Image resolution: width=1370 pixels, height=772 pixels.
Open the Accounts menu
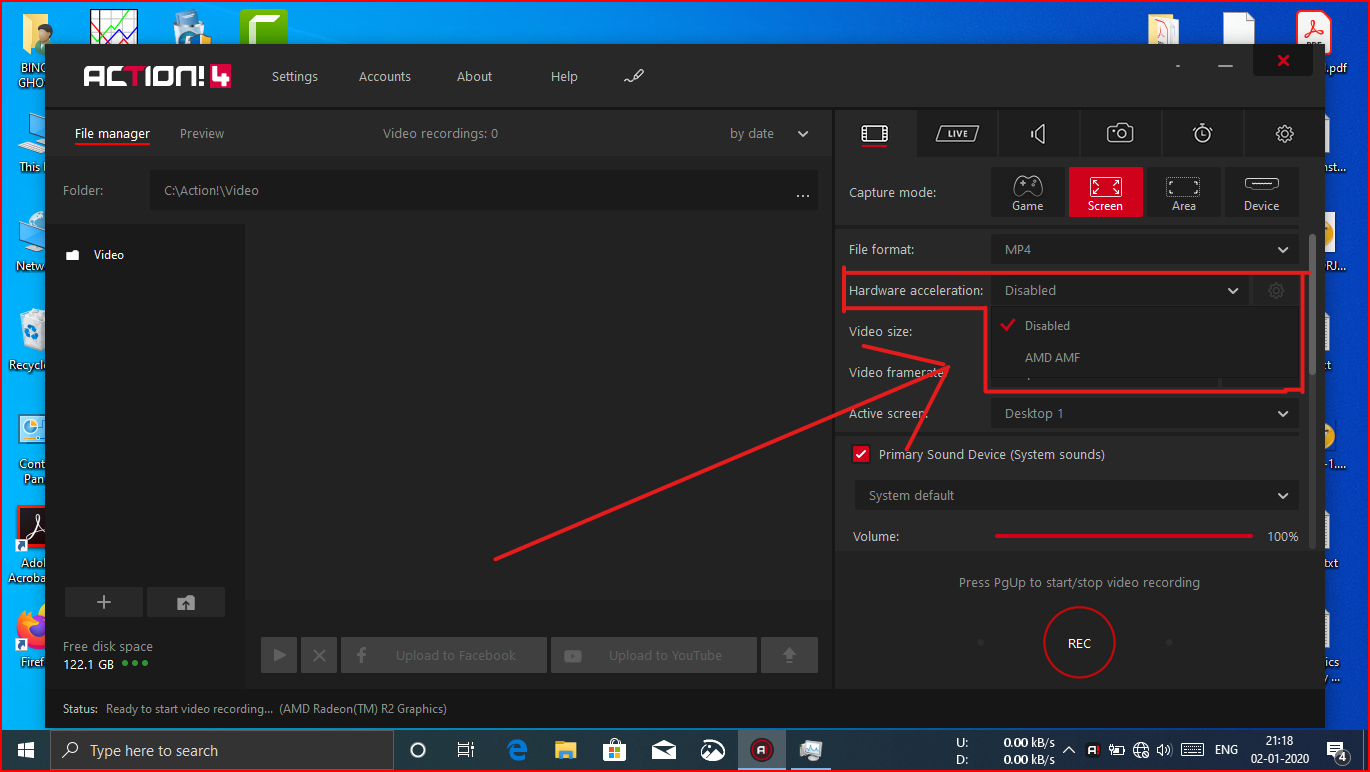[x=385, y=76]
